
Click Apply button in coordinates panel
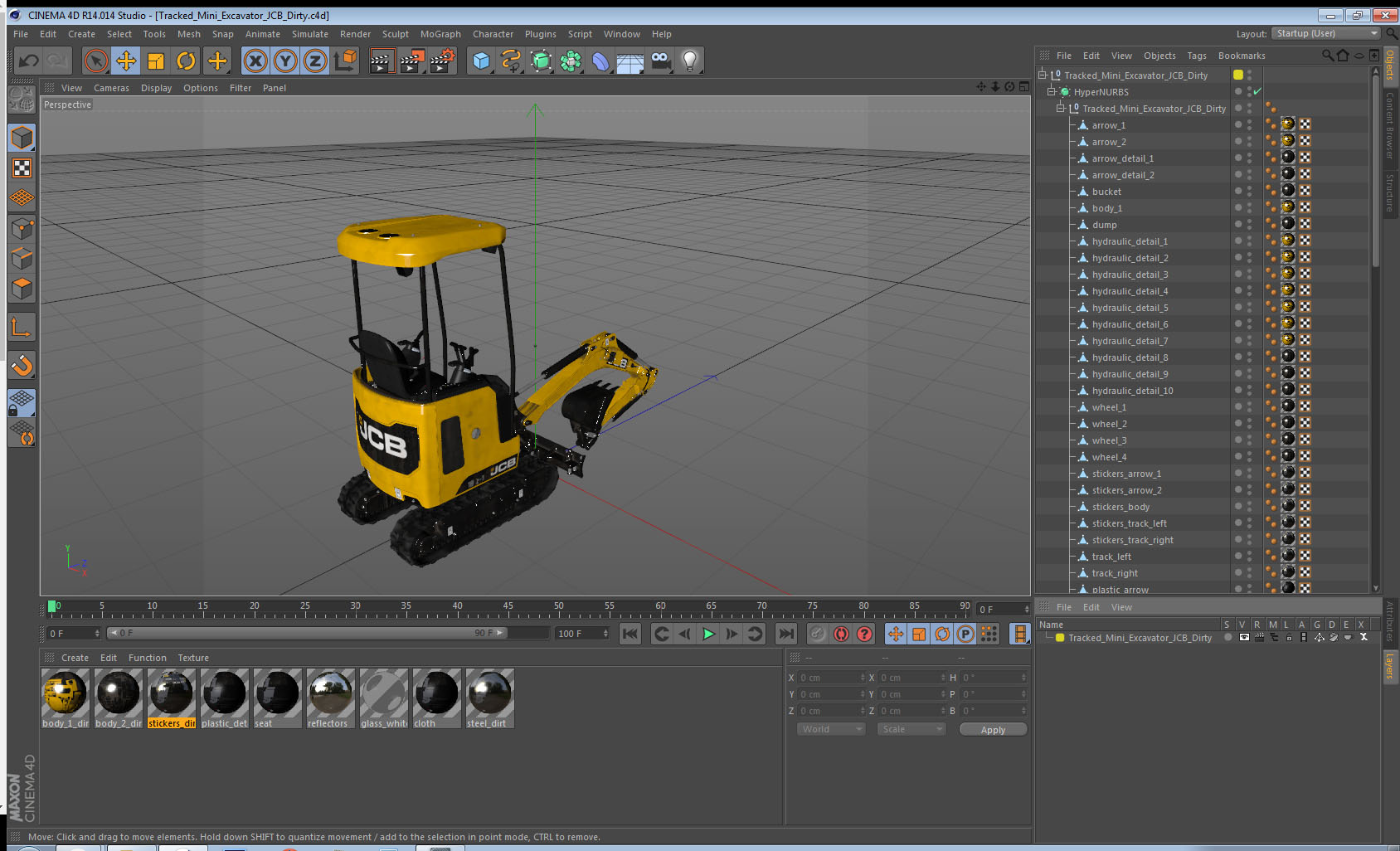pyautogui.click(x=993, y=730)
